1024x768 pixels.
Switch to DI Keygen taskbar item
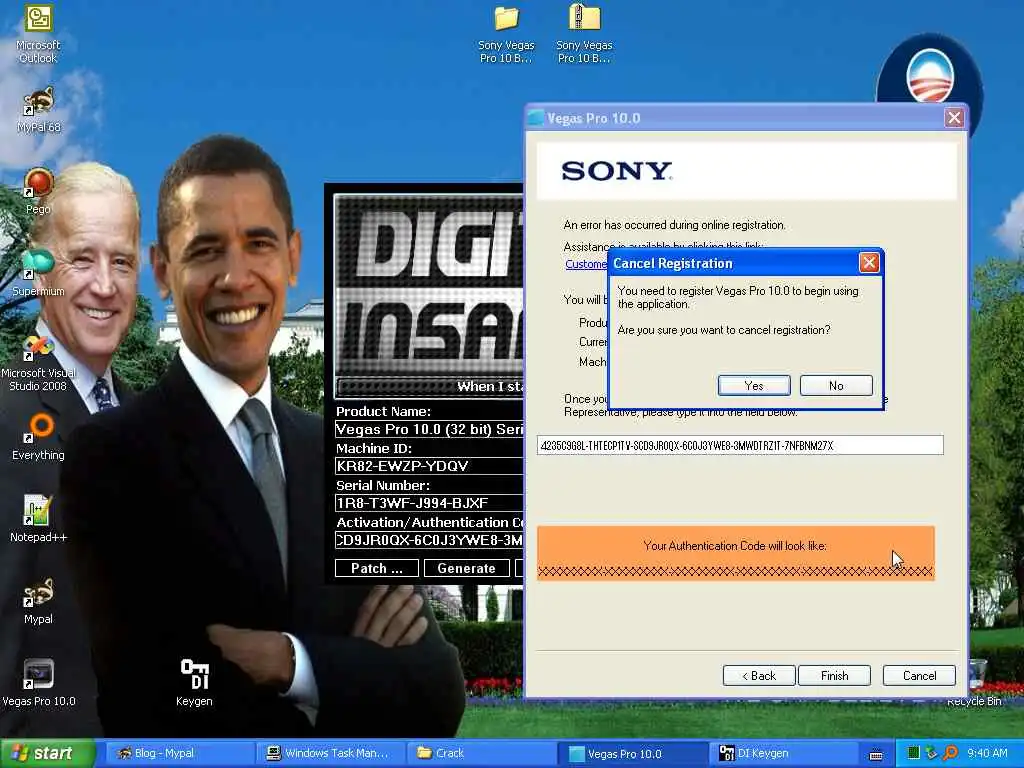[x=784, y=753]
